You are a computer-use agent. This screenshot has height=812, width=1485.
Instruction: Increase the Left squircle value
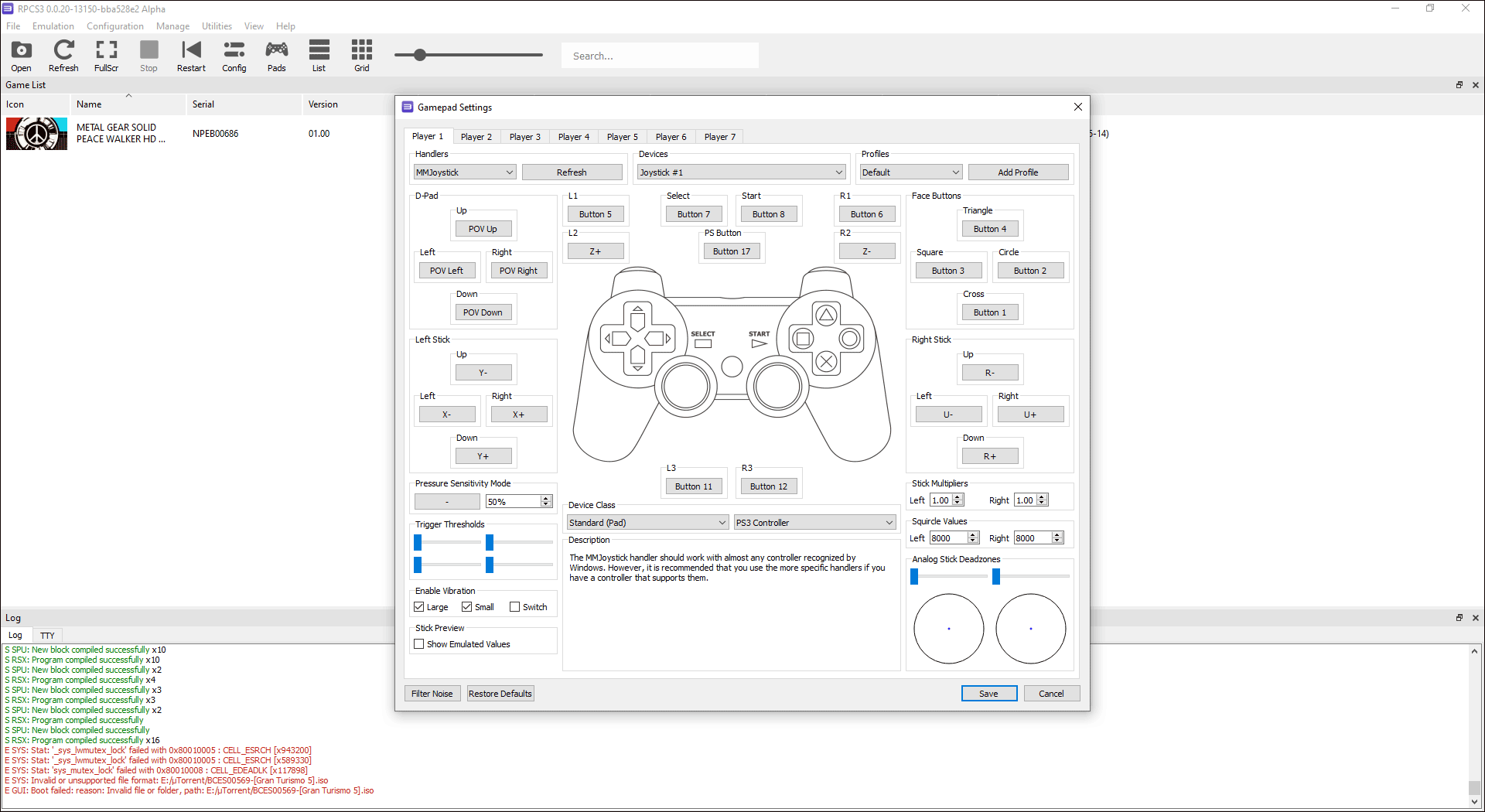(973, 535)
